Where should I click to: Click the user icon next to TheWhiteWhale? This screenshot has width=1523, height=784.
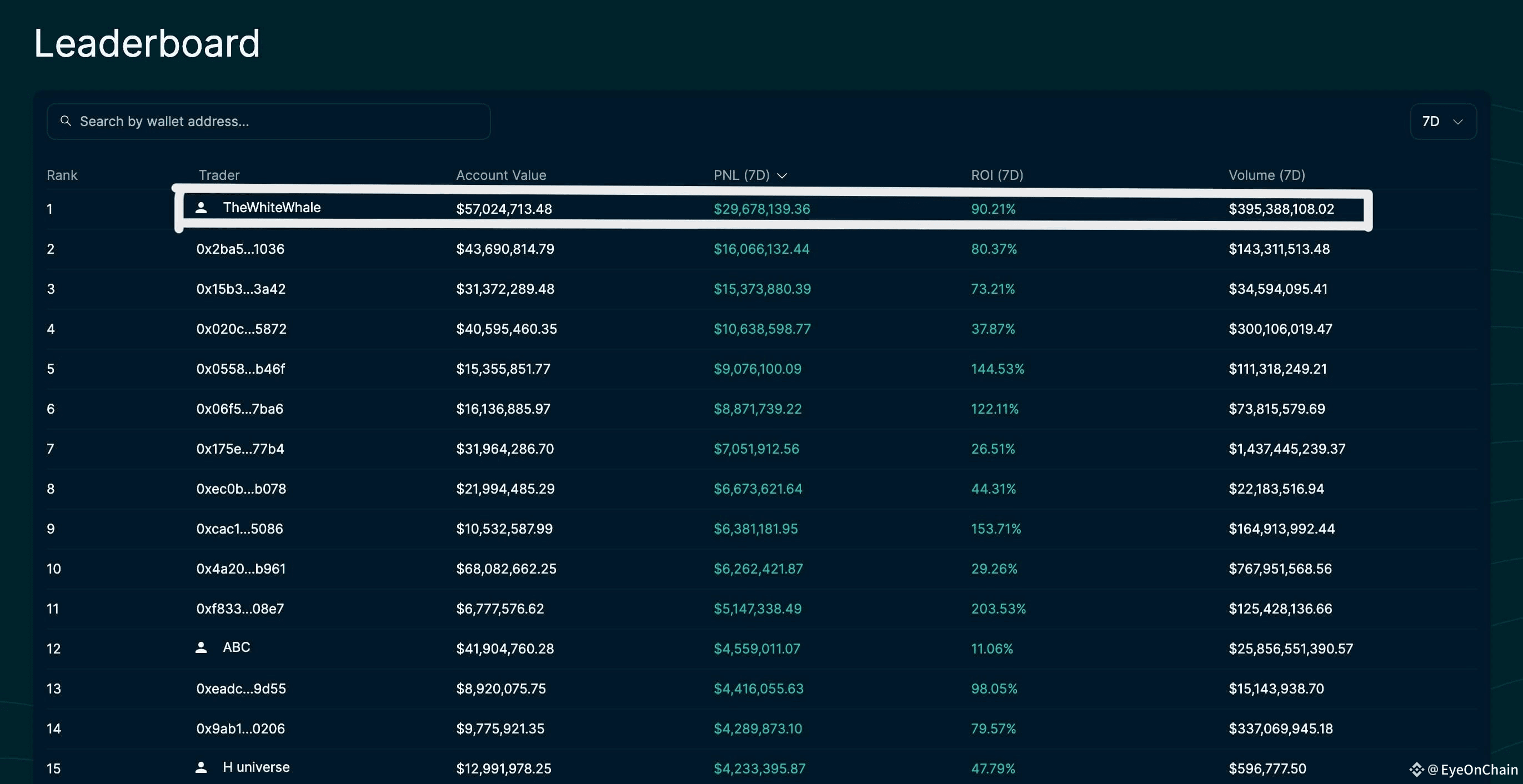202,208
